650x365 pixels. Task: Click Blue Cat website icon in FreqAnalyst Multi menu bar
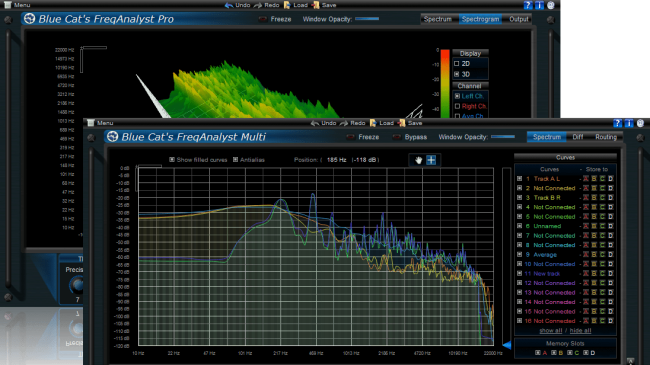[640, 123]
